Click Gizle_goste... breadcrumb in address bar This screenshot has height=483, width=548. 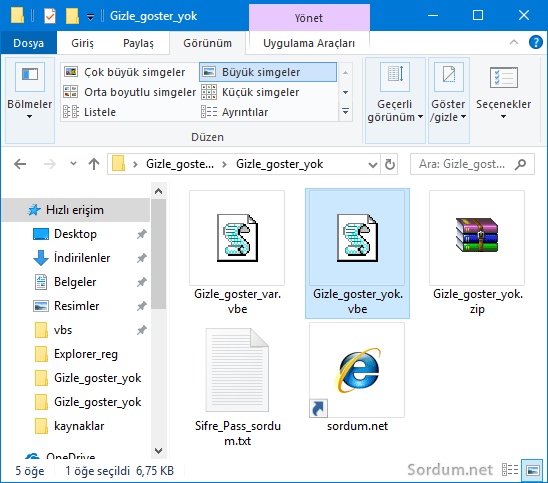pos(180,164)
